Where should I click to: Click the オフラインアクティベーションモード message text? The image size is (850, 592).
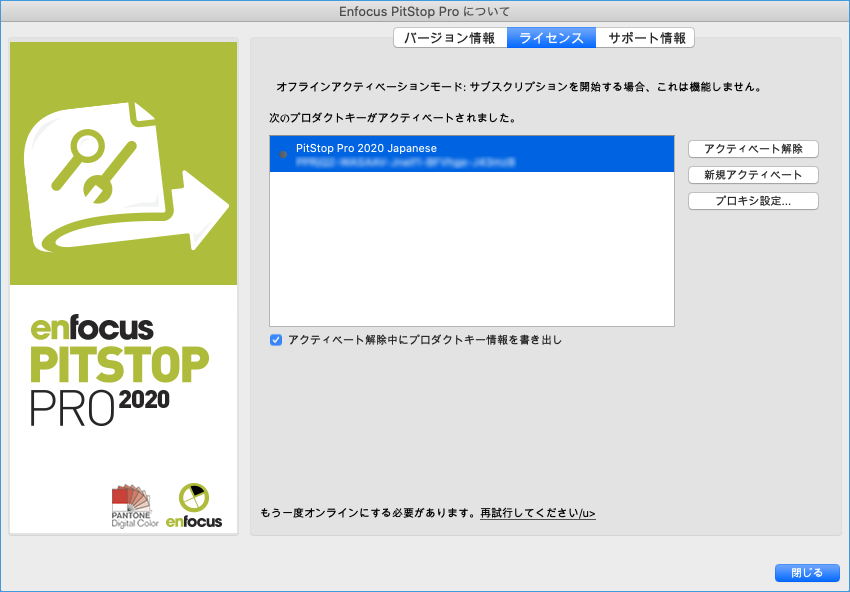pyautogui.click(x=519, y=87)
